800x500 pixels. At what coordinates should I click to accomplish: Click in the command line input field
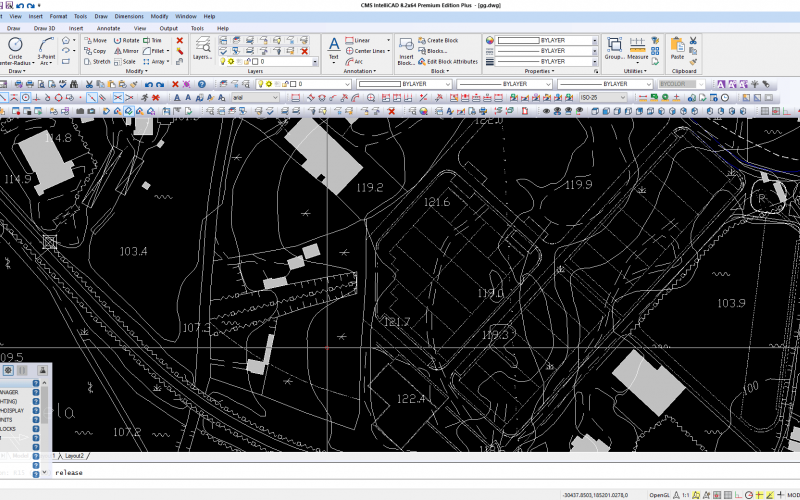point(300,472)
